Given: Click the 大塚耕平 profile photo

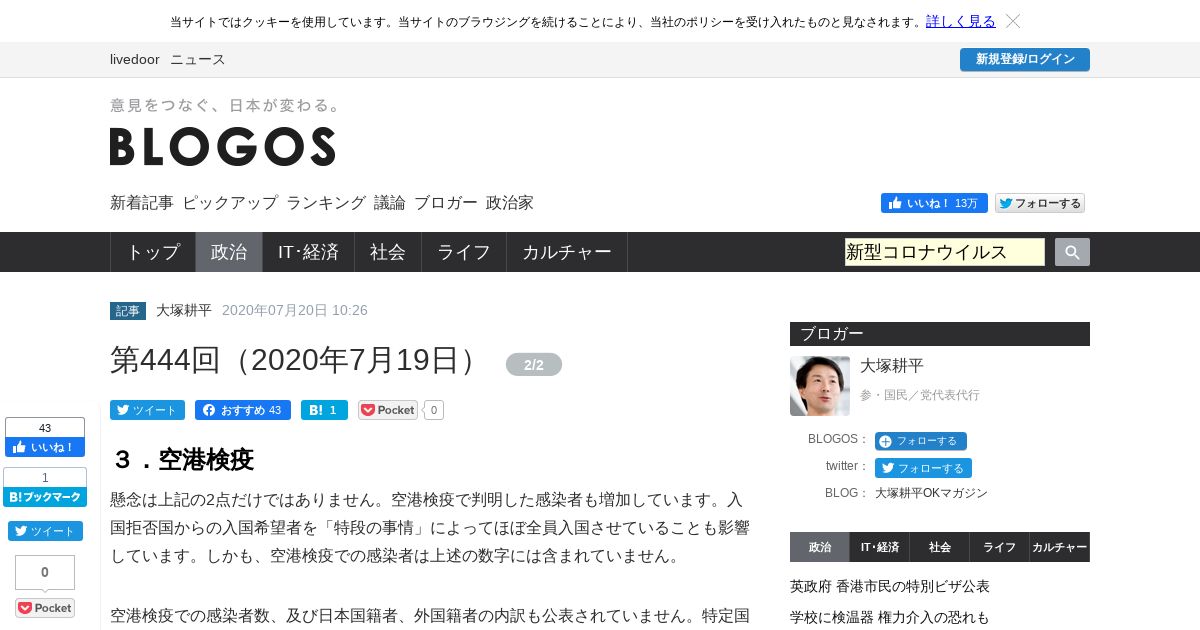Looking at the screenshot, I should tap(820, 386).
